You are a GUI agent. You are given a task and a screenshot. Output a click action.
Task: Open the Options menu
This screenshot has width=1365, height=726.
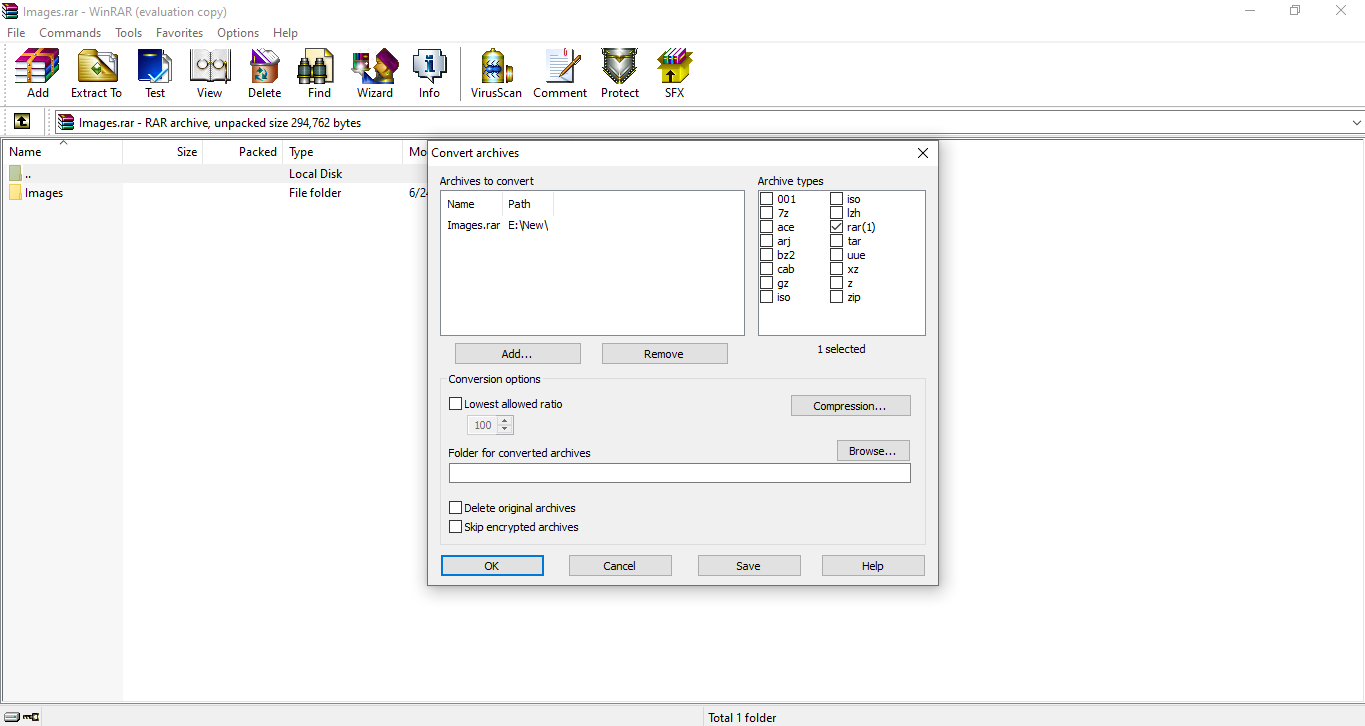coord(237,32)
